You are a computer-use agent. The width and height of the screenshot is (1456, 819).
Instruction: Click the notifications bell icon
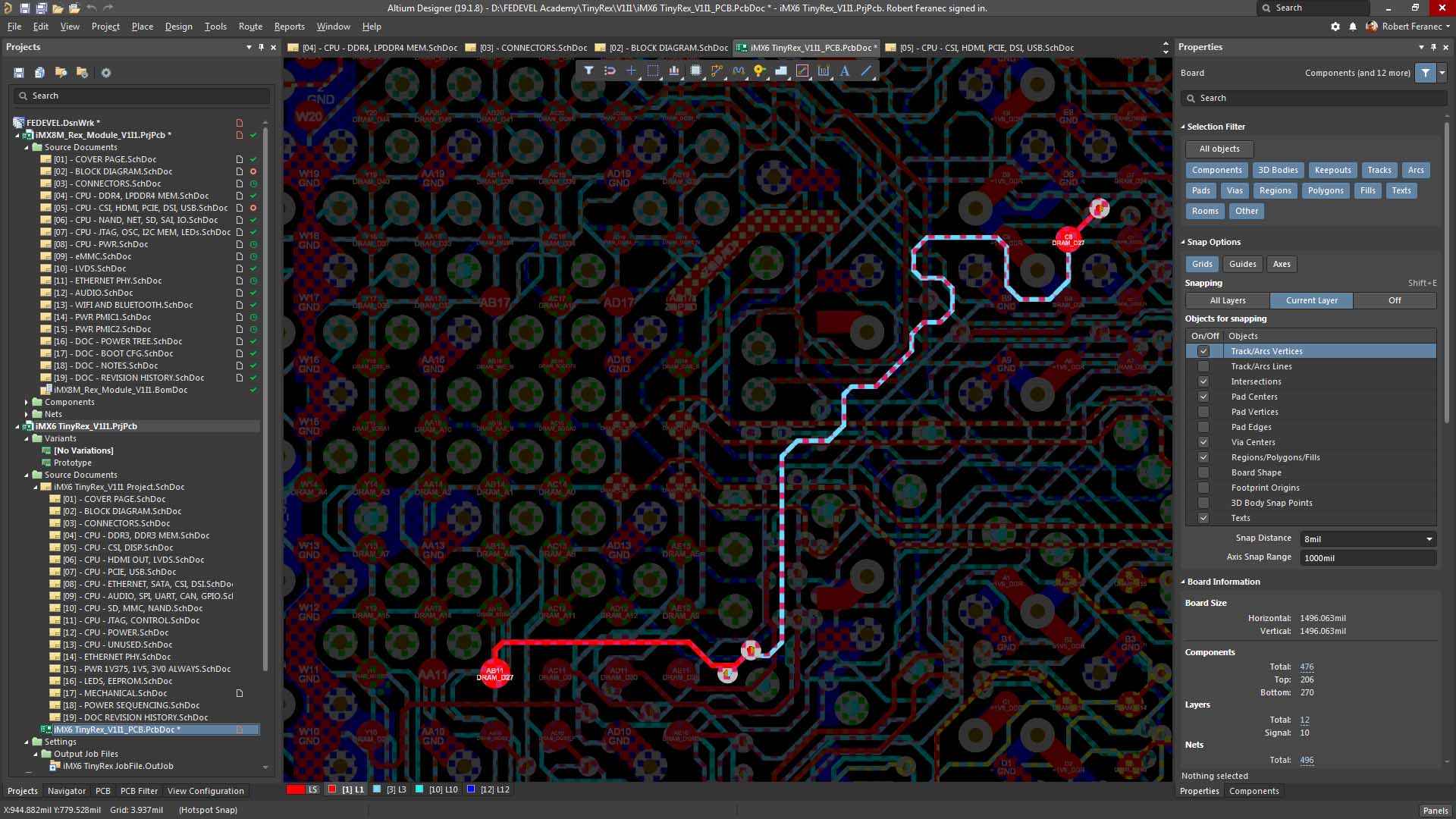click(x=1353, y=27)
